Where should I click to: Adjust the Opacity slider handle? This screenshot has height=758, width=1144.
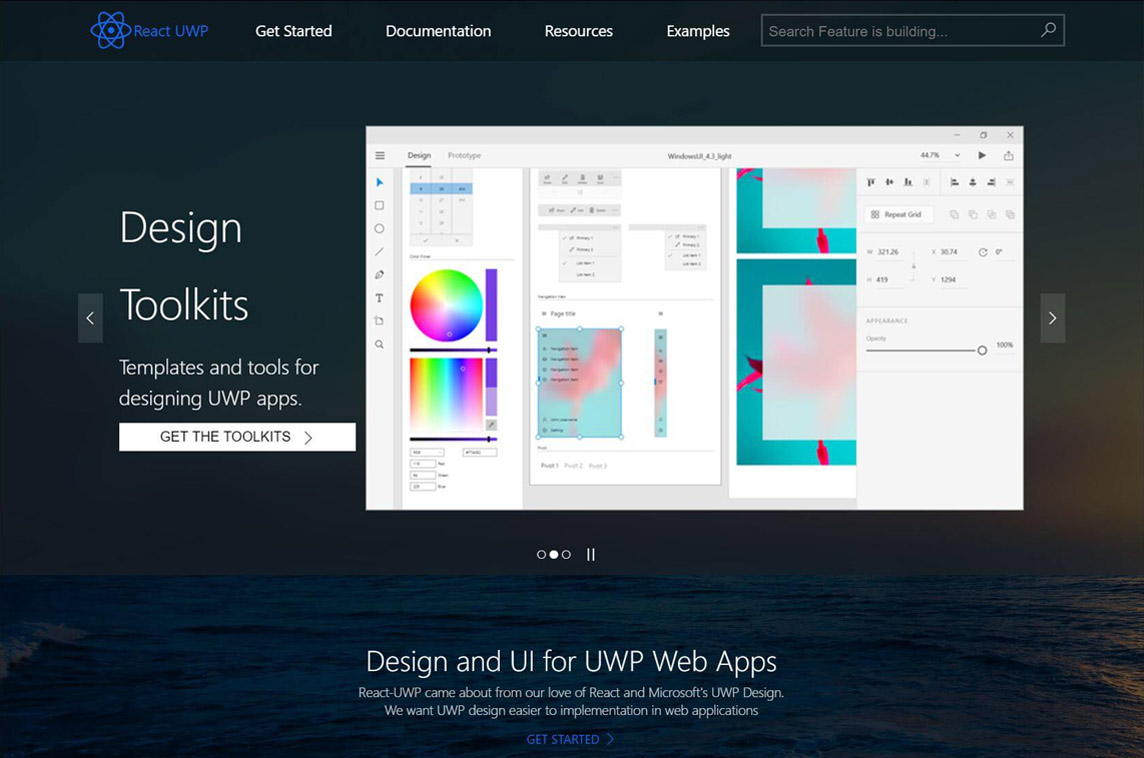coord(982,351)
